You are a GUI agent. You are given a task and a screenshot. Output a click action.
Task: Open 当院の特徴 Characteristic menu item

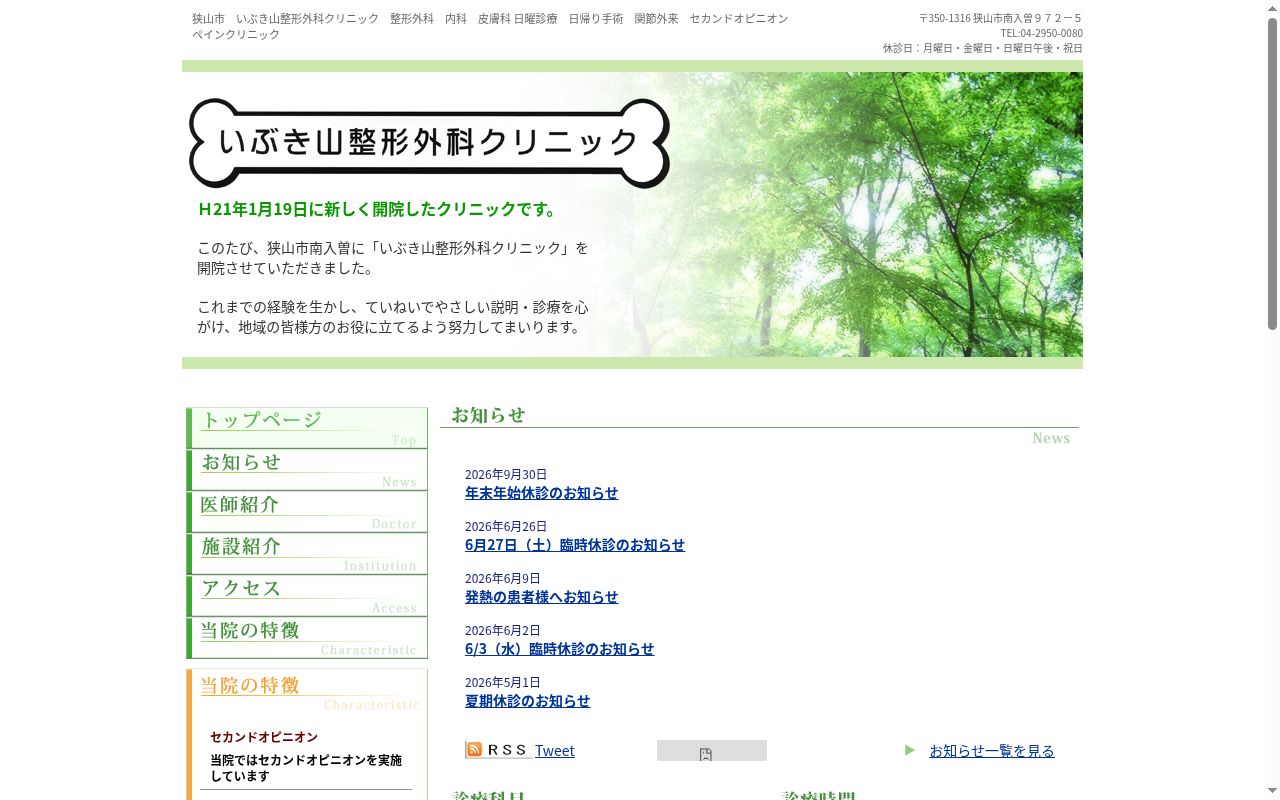(307, 638)
